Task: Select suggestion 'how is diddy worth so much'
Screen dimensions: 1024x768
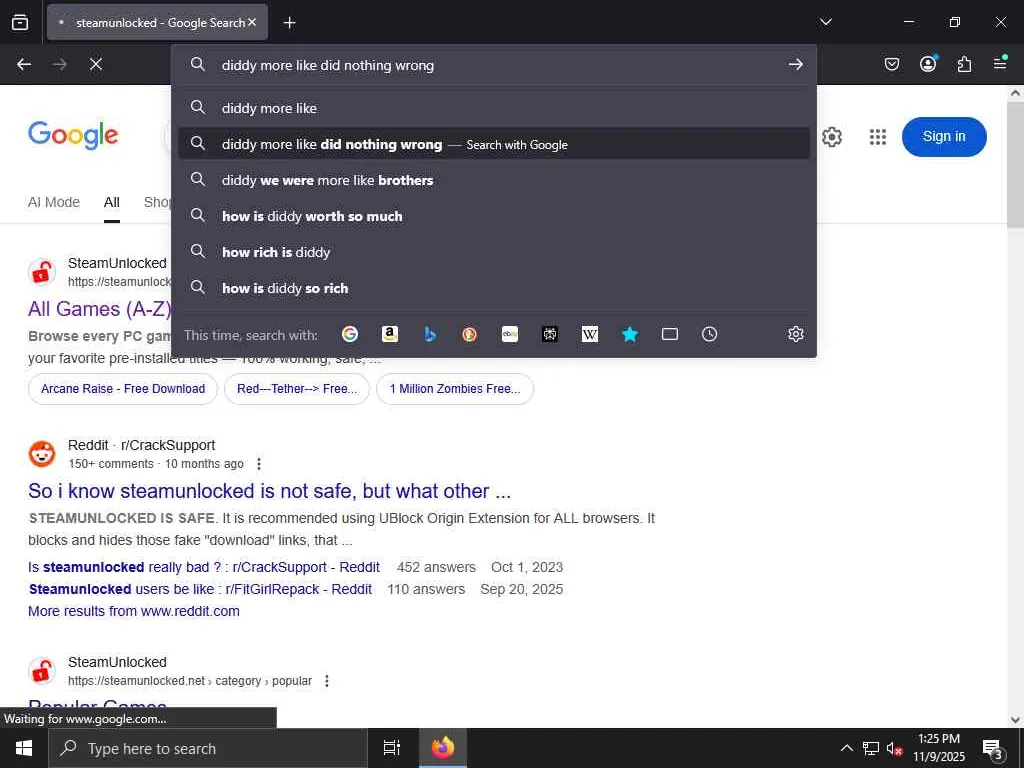Action: 494,216
